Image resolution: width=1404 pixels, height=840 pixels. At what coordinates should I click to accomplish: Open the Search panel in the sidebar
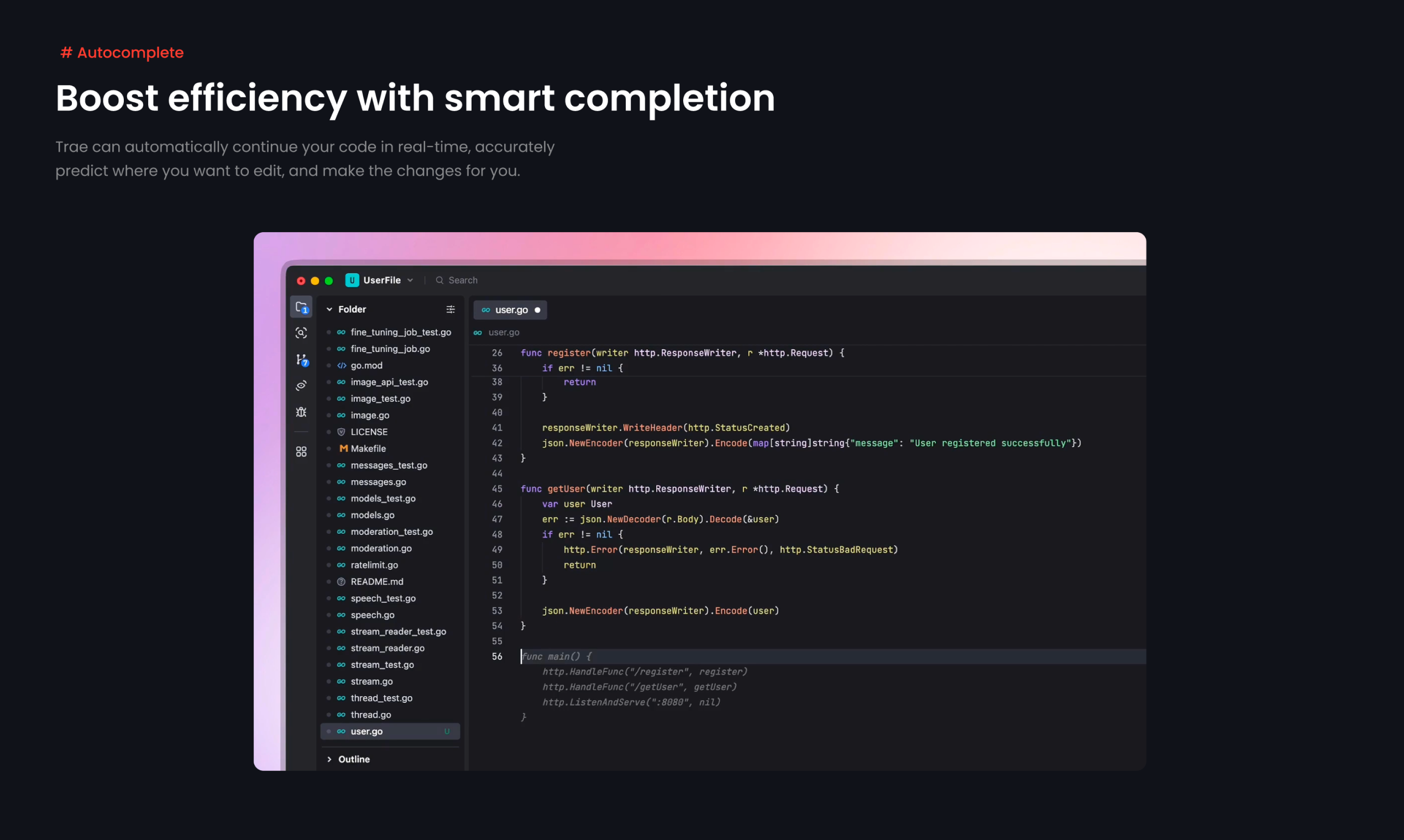coord(301,333)
